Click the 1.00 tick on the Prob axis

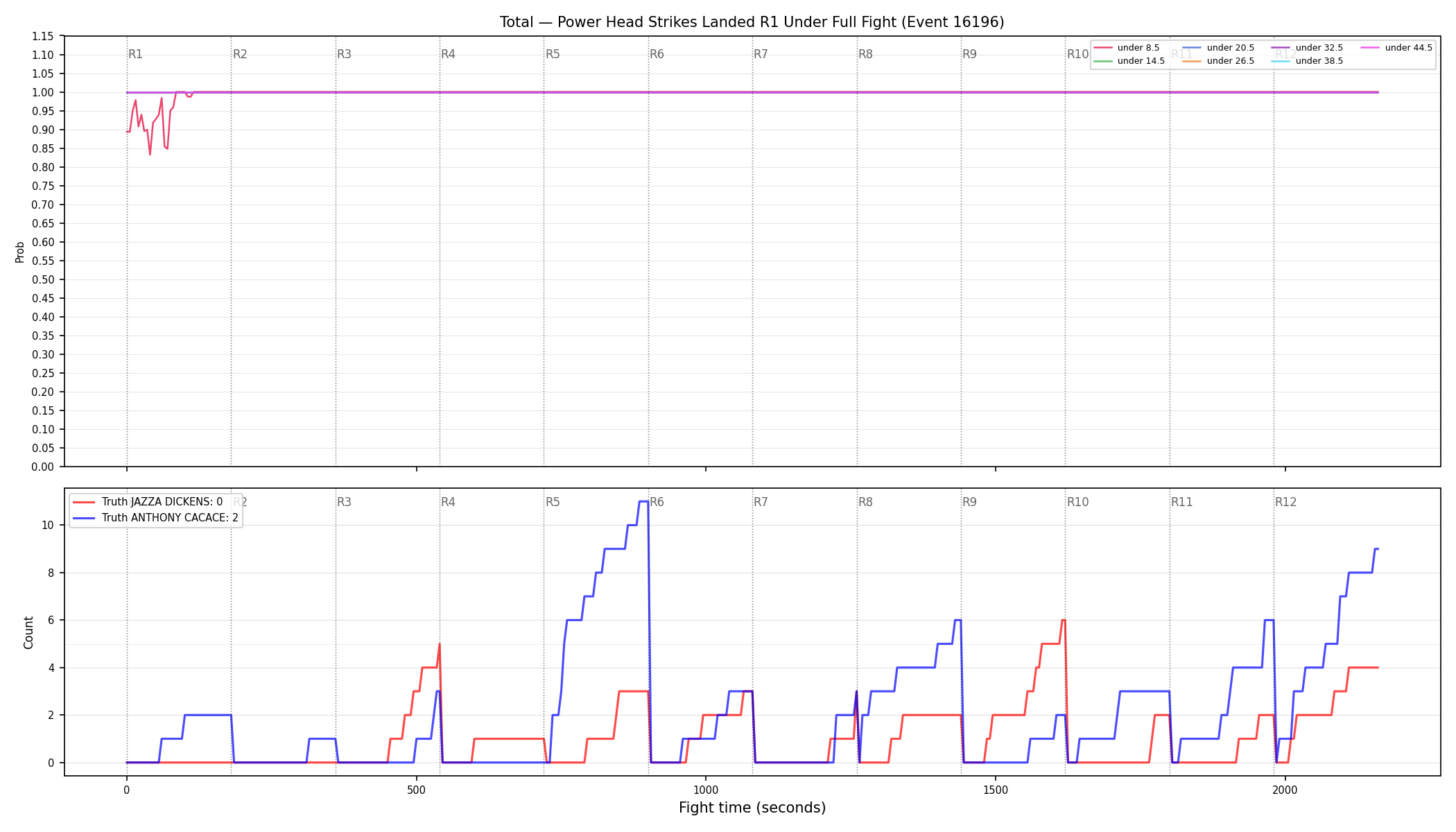tap(42, 93)
